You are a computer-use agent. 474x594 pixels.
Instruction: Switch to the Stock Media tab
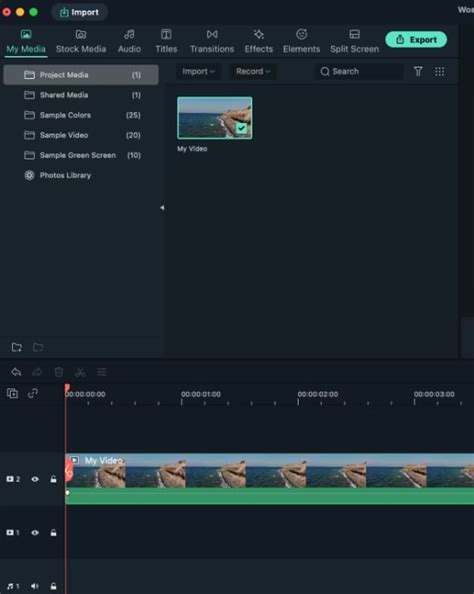tap(81, 42)
